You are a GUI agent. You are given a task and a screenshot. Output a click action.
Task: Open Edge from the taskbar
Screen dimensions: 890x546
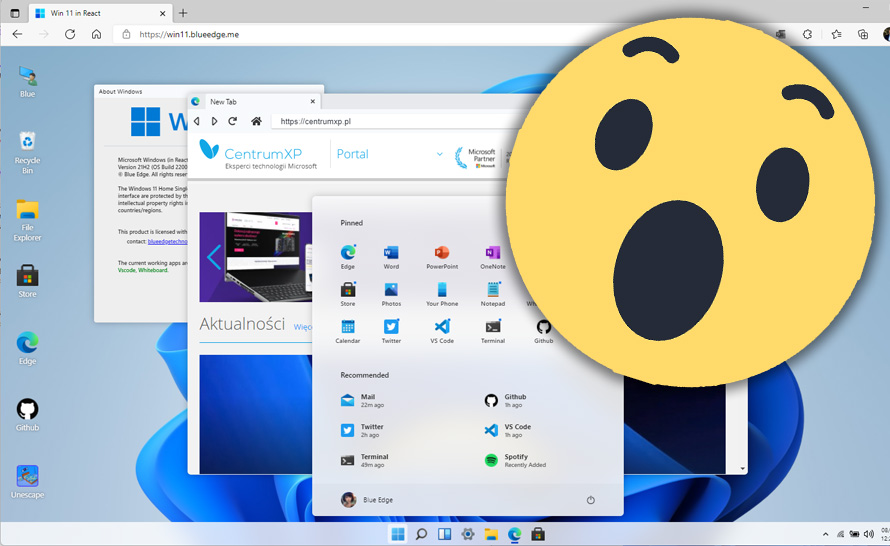515,534
